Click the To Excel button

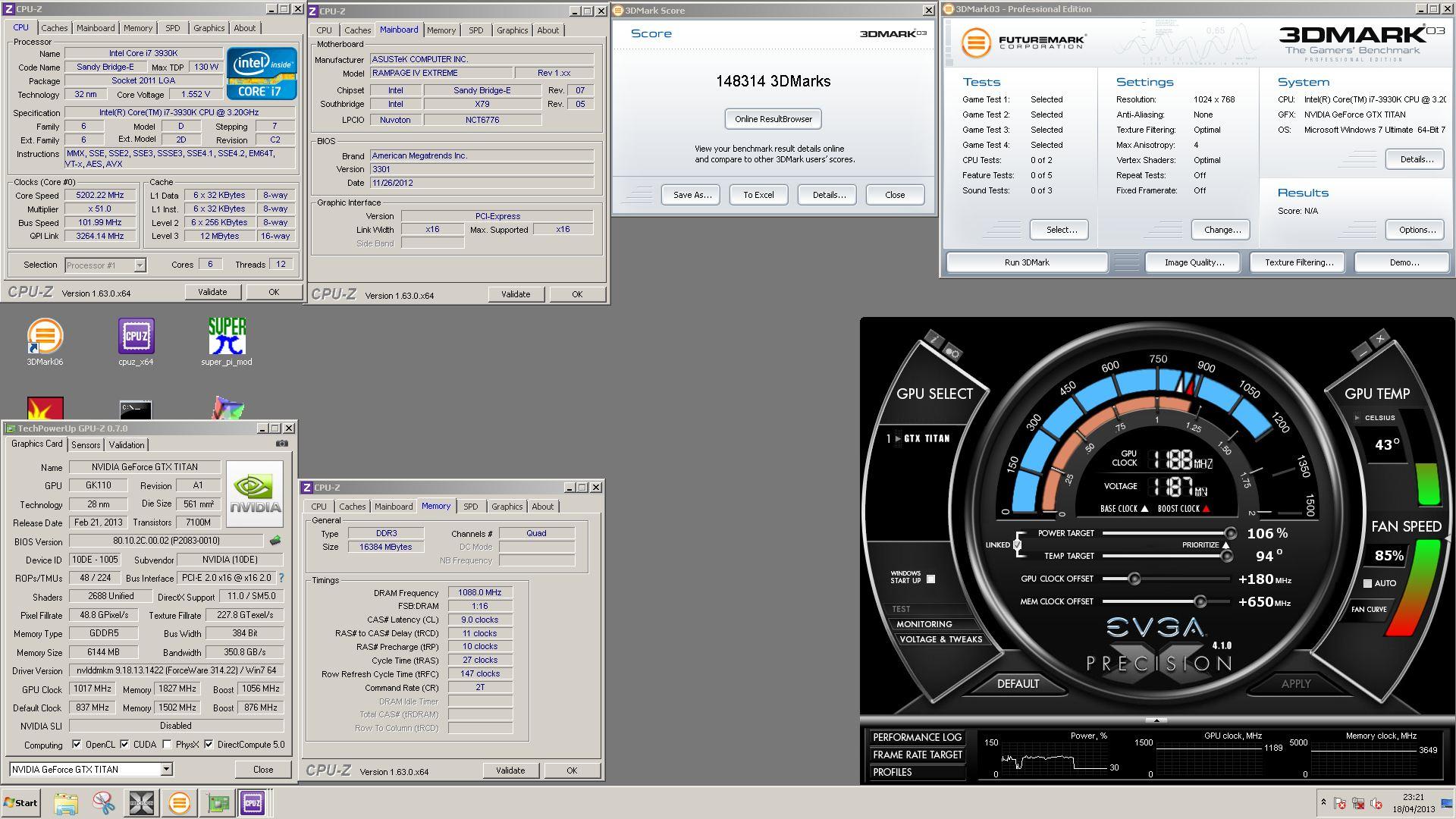[x=758, y=195]
